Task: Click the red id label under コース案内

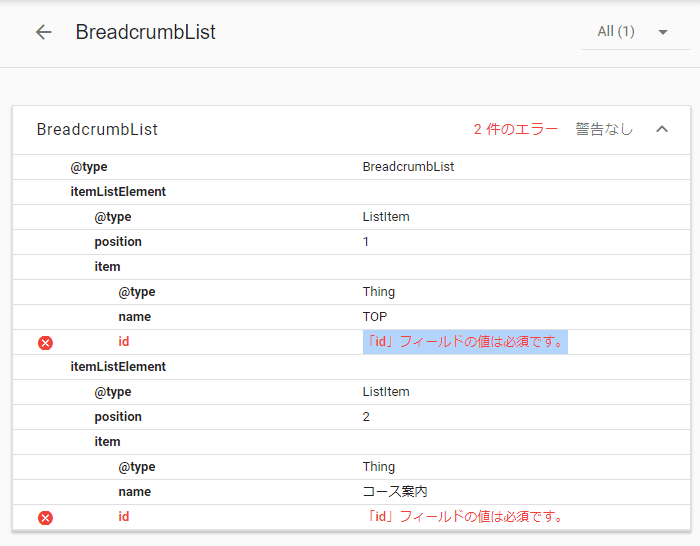Action: (x=124, y=517)
